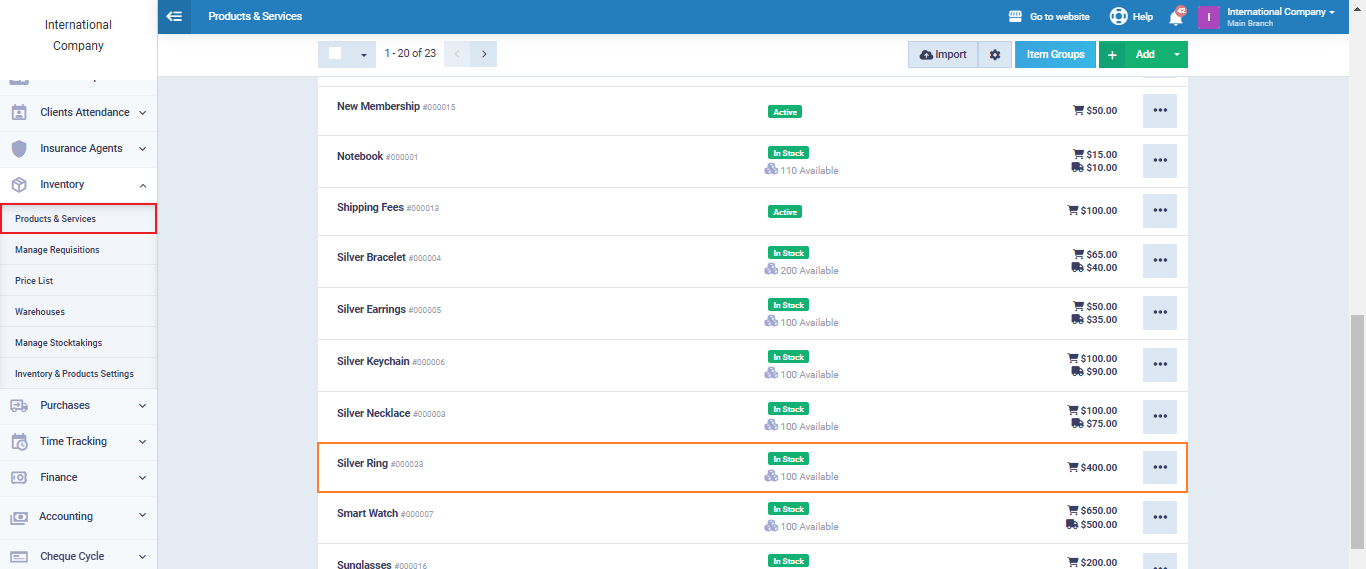Click the user avatar icon
The width and height of the screenshot is (1366, 569).
1208,17
